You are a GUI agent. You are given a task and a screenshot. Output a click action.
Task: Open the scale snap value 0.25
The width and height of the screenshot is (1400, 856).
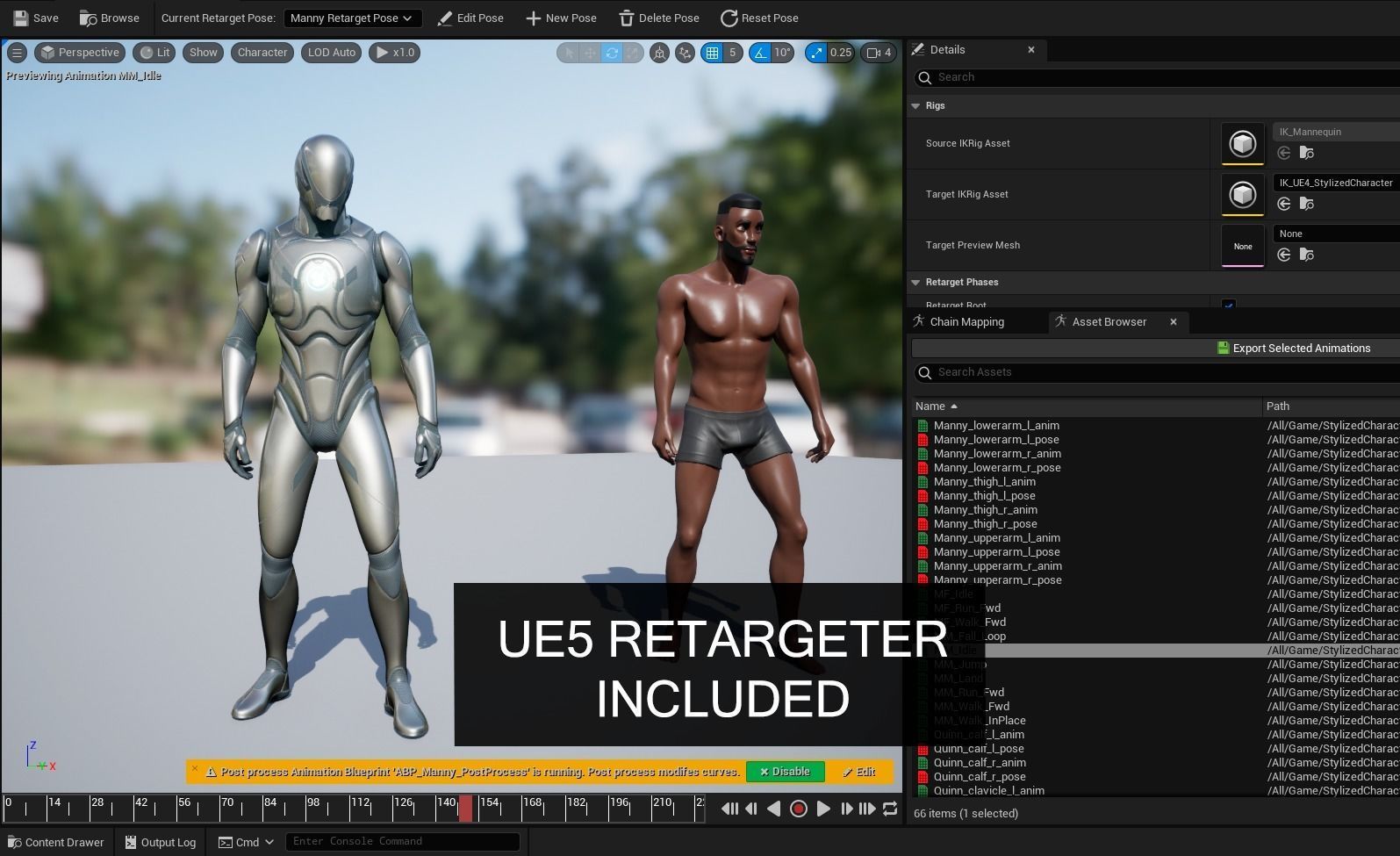[841, 53]
